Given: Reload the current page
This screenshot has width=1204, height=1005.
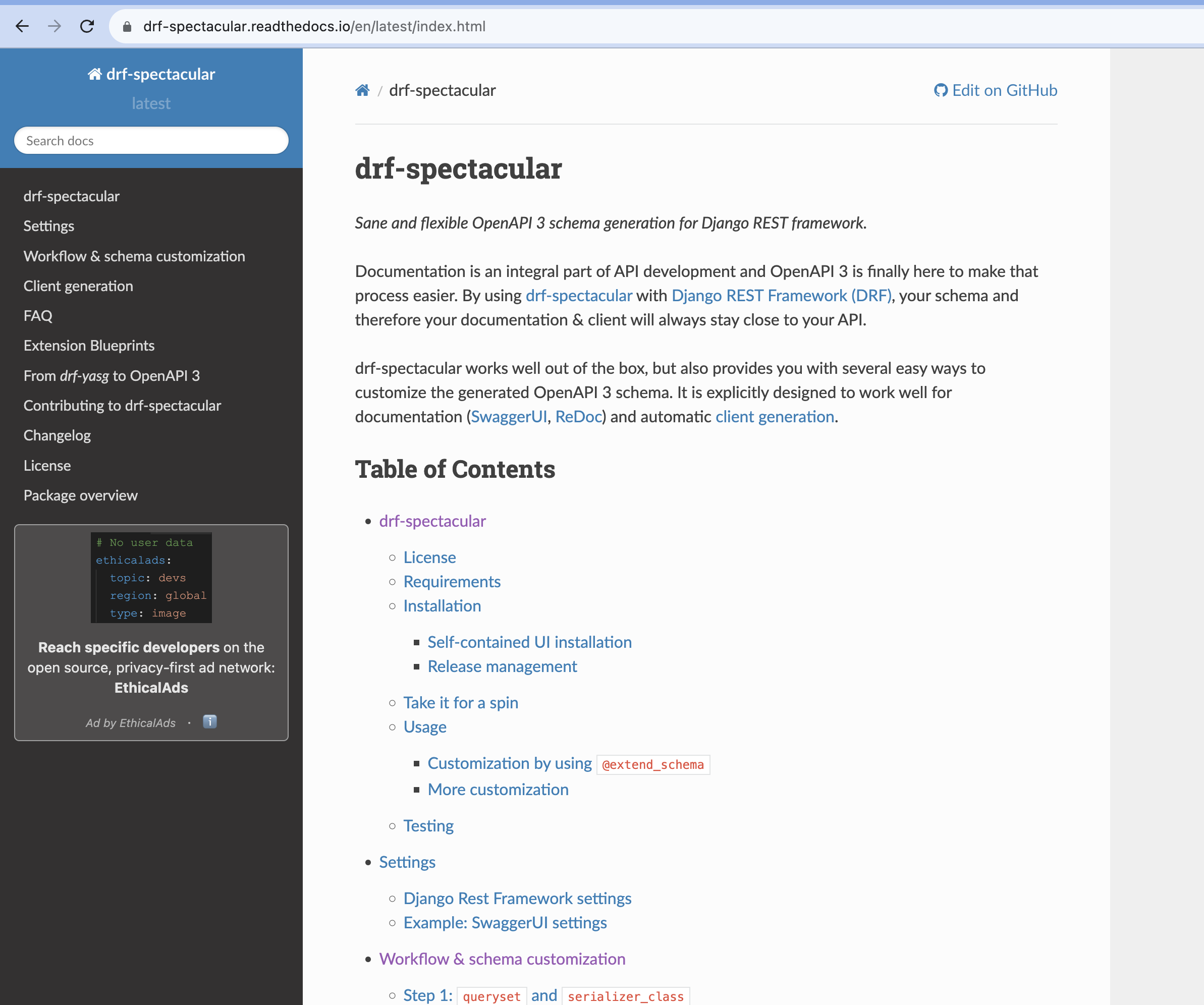Looking at the screenshot, I should (x=87, y=26).
